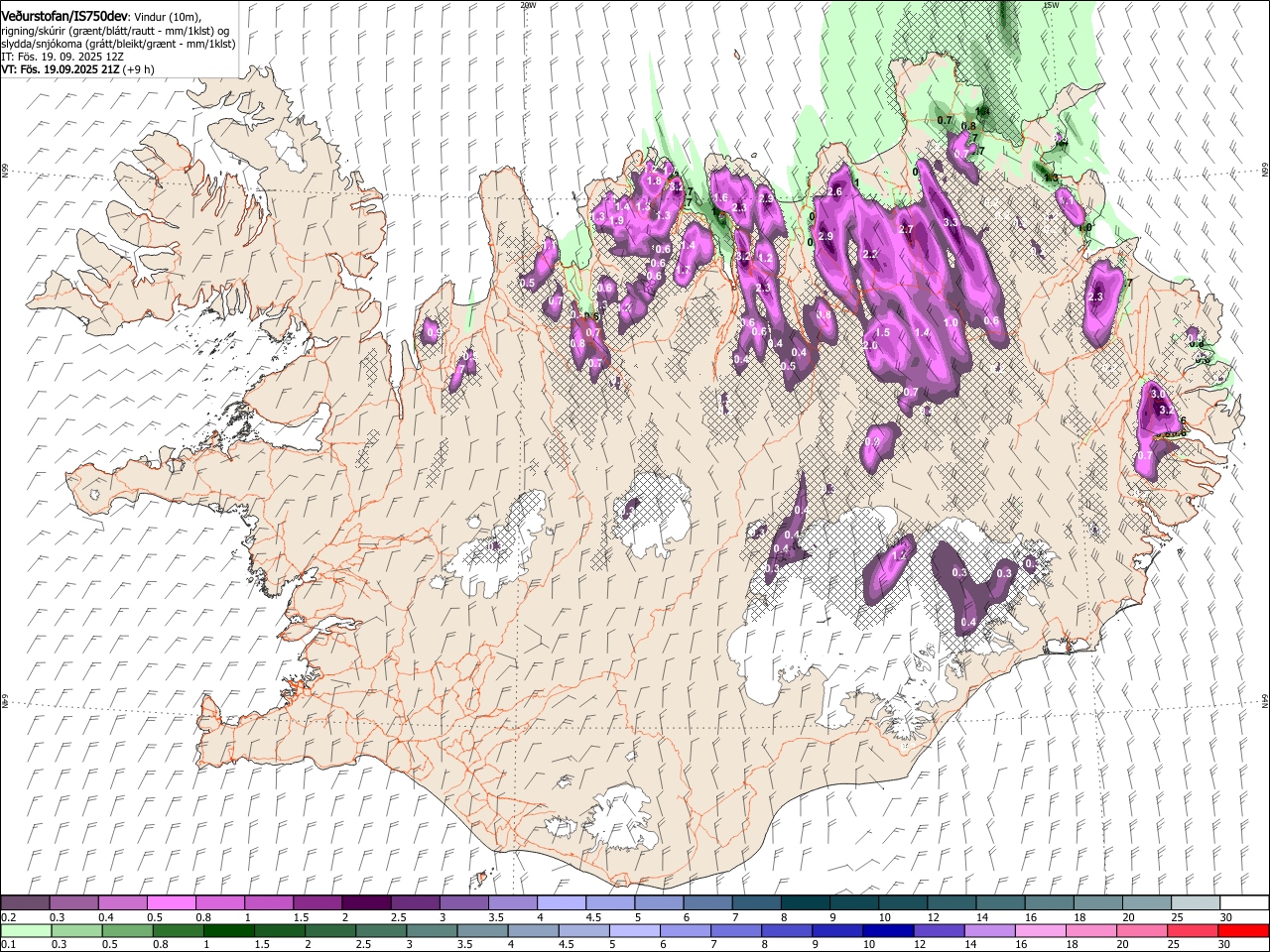Click the palest green 0.1–0.3 swatch, lower scale

click(28, 930)
